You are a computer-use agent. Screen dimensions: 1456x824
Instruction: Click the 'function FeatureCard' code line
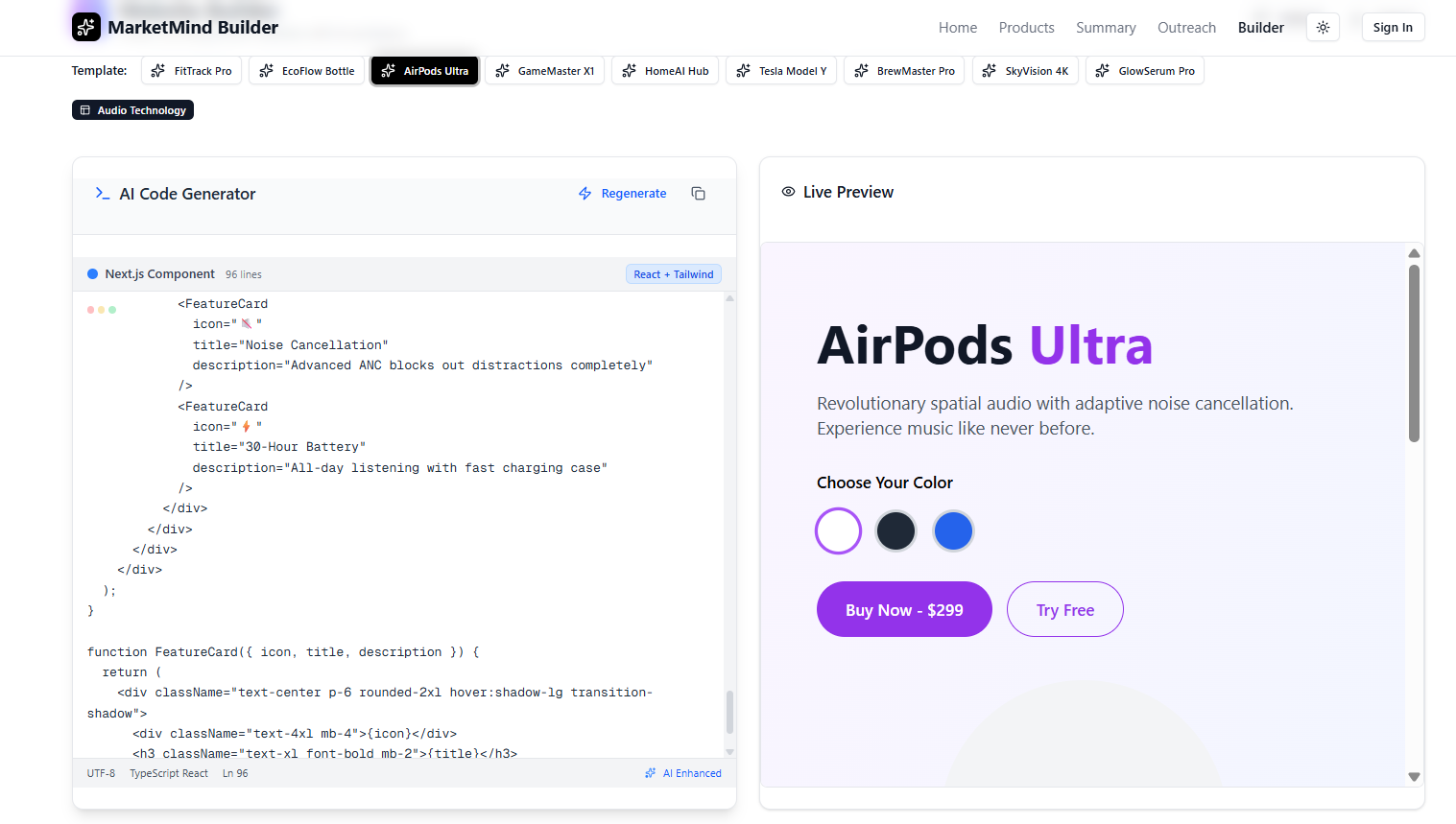tap(283, 652)
